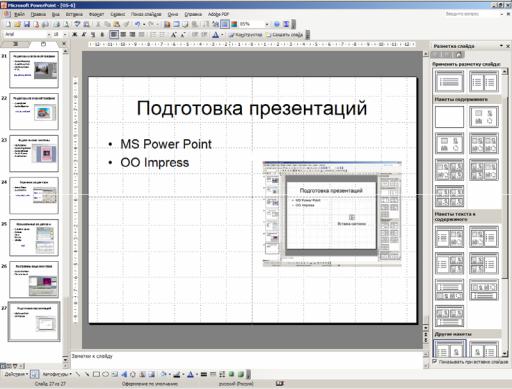Toggle show-when-inserting-slides checkbox
The image size is (512, 389).
(x=434, y=361)
